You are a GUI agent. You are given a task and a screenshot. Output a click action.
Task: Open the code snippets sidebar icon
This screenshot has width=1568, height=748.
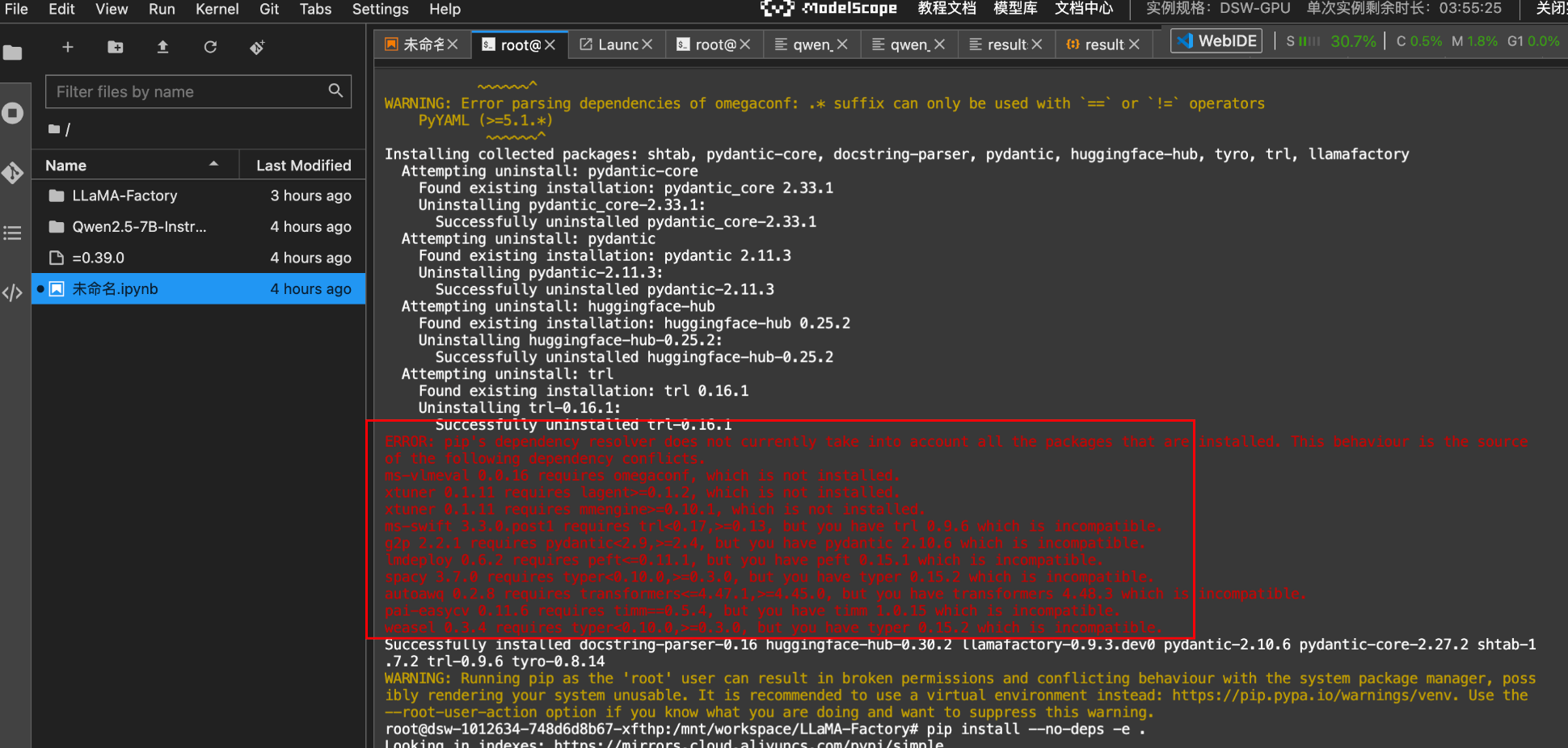click(x=12, y=292)
